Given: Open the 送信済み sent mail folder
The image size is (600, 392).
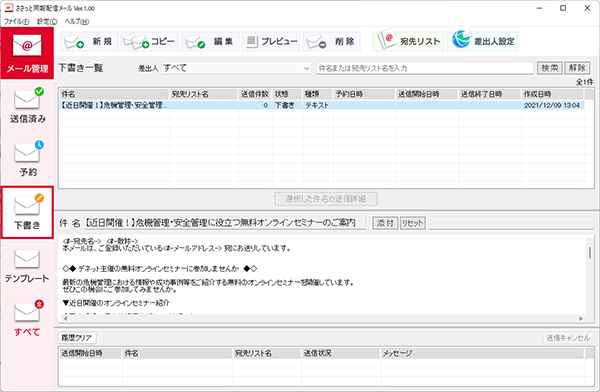Looking at the screenshot, I should [x=27, y=106].
